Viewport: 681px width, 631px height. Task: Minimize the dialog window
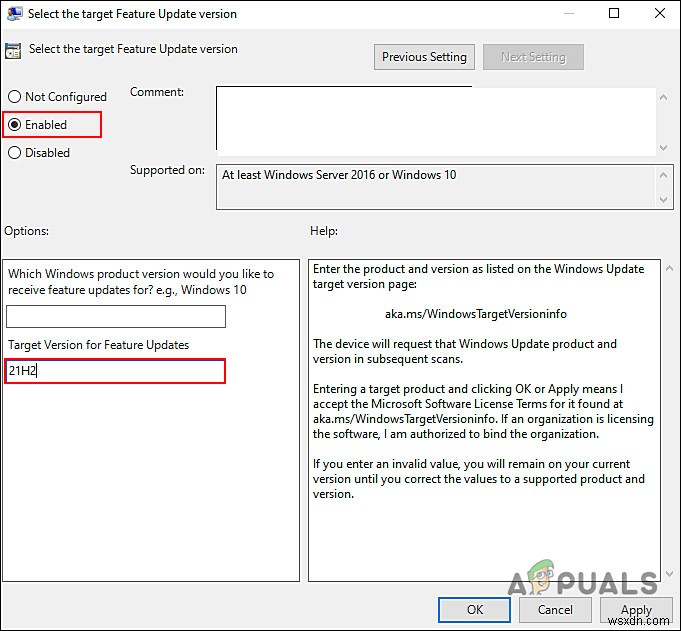click(x=569, y=13)
